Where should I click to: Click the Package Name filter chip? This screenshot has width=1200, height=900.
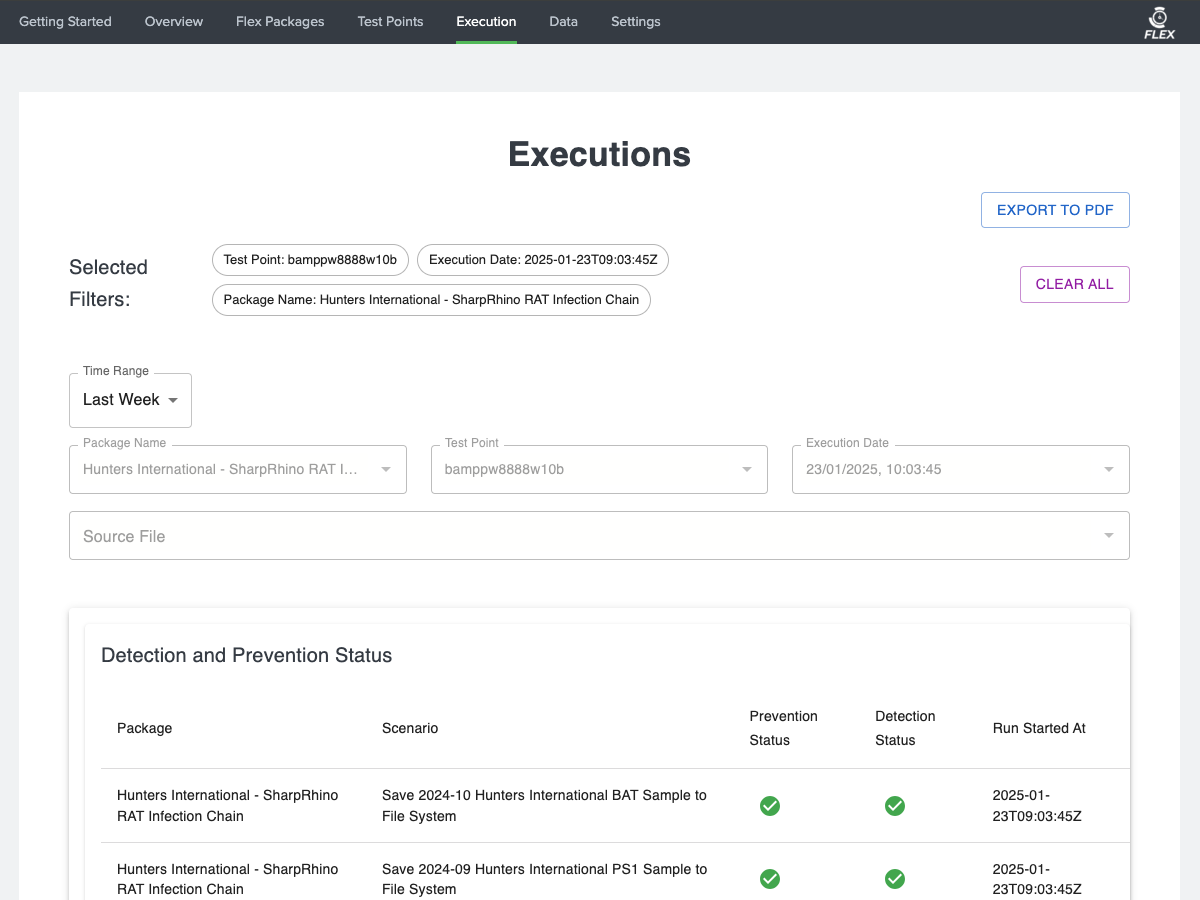pos(431,300)
